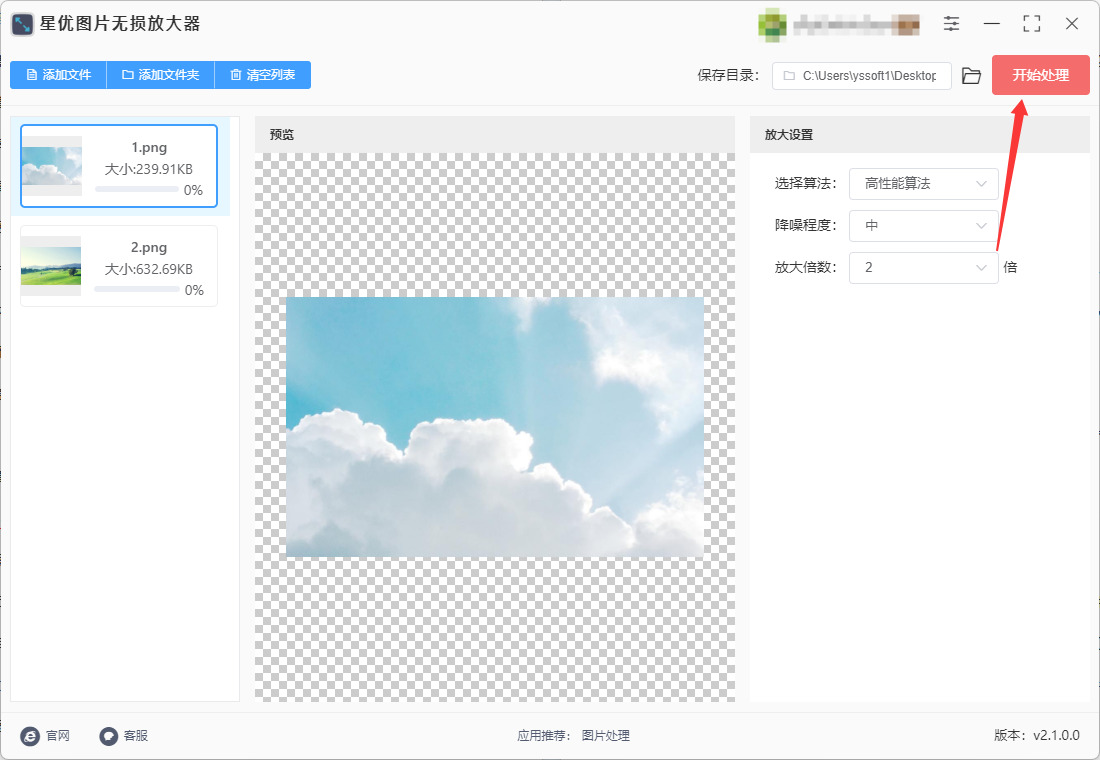
Task: Click the 放大设置 panel header
Action: pyautogui.click(x=919, y=135)
